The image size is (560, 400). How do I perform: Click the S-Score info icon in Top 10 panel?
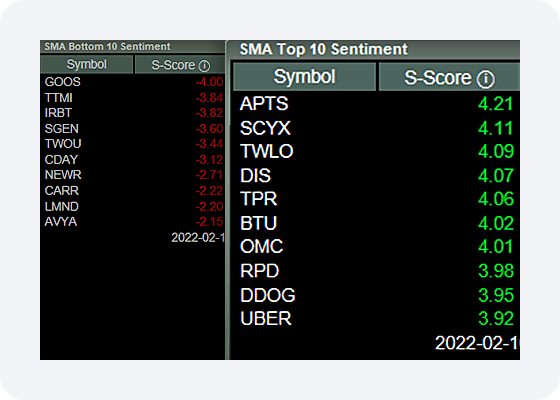pos(485,79)
